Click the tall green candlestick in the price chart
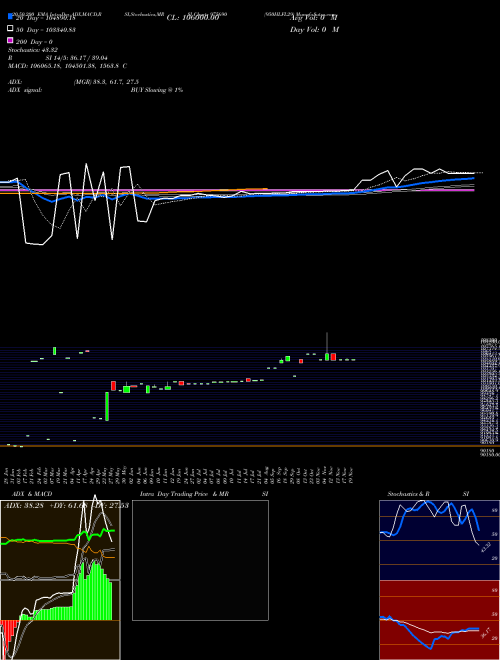 (x=107, y=406)
